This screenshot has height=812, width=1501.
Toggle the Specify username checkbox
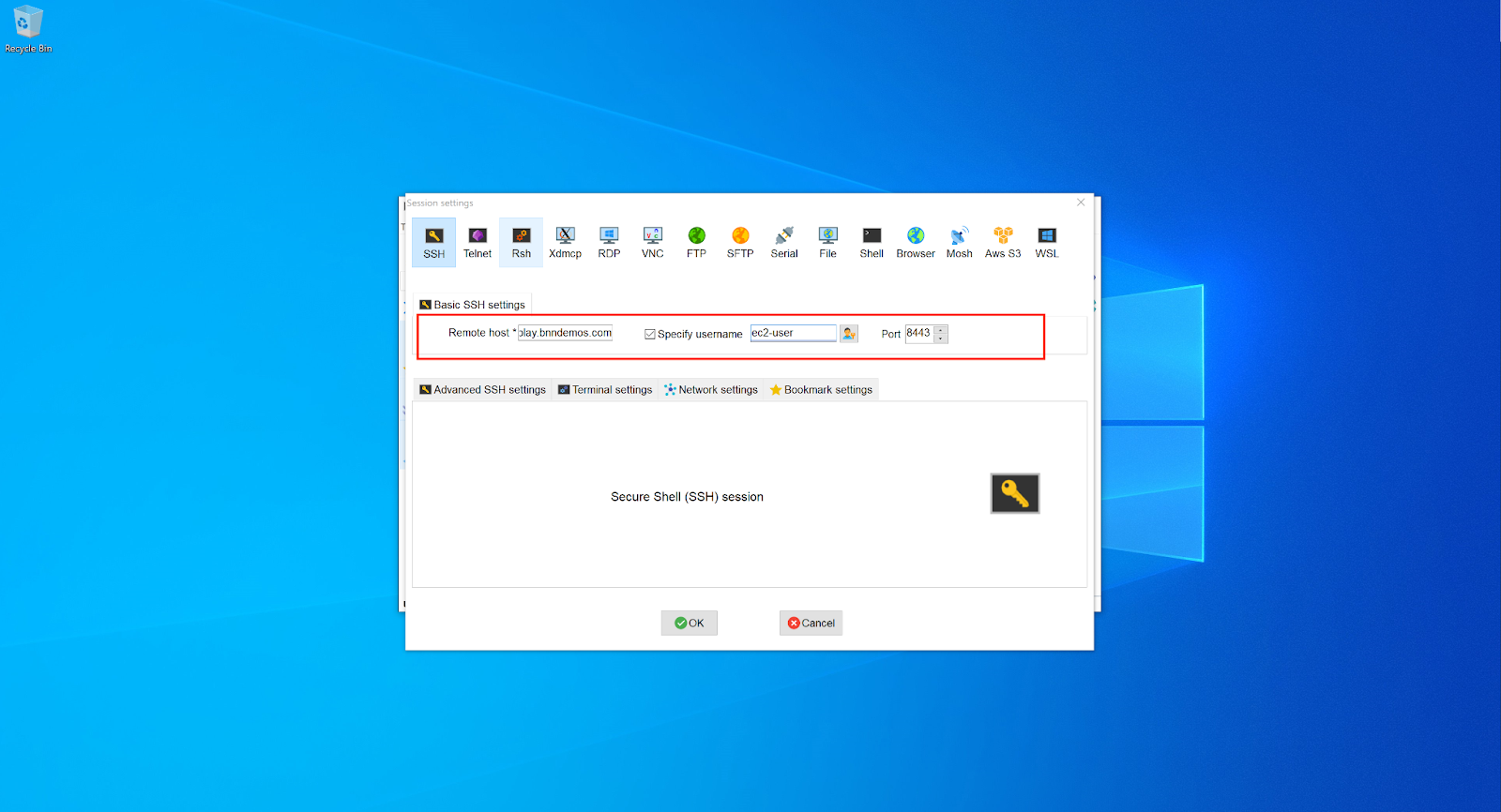pos(650,334)
